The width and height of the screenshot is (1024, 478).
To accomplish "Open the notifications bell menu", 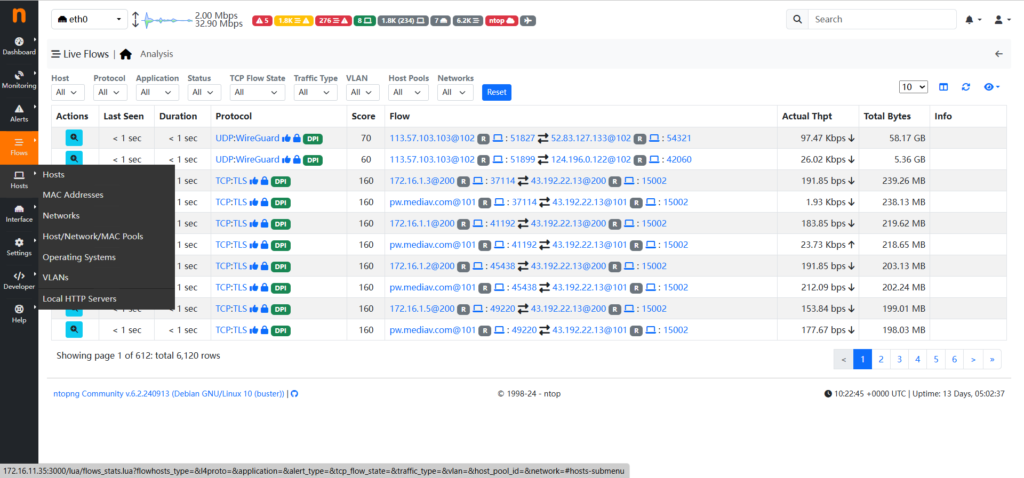I will click(x=971, y=19).
